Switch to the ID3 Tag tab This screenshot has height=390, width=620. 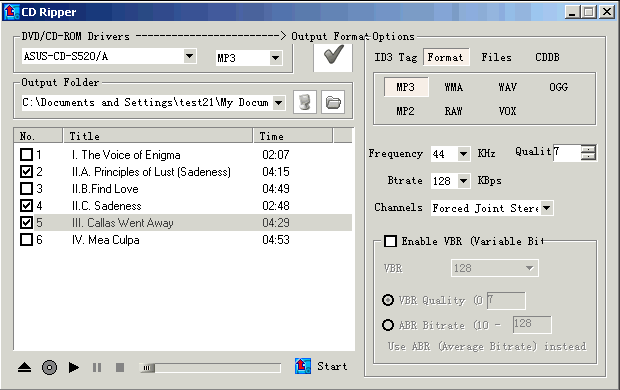396,57
